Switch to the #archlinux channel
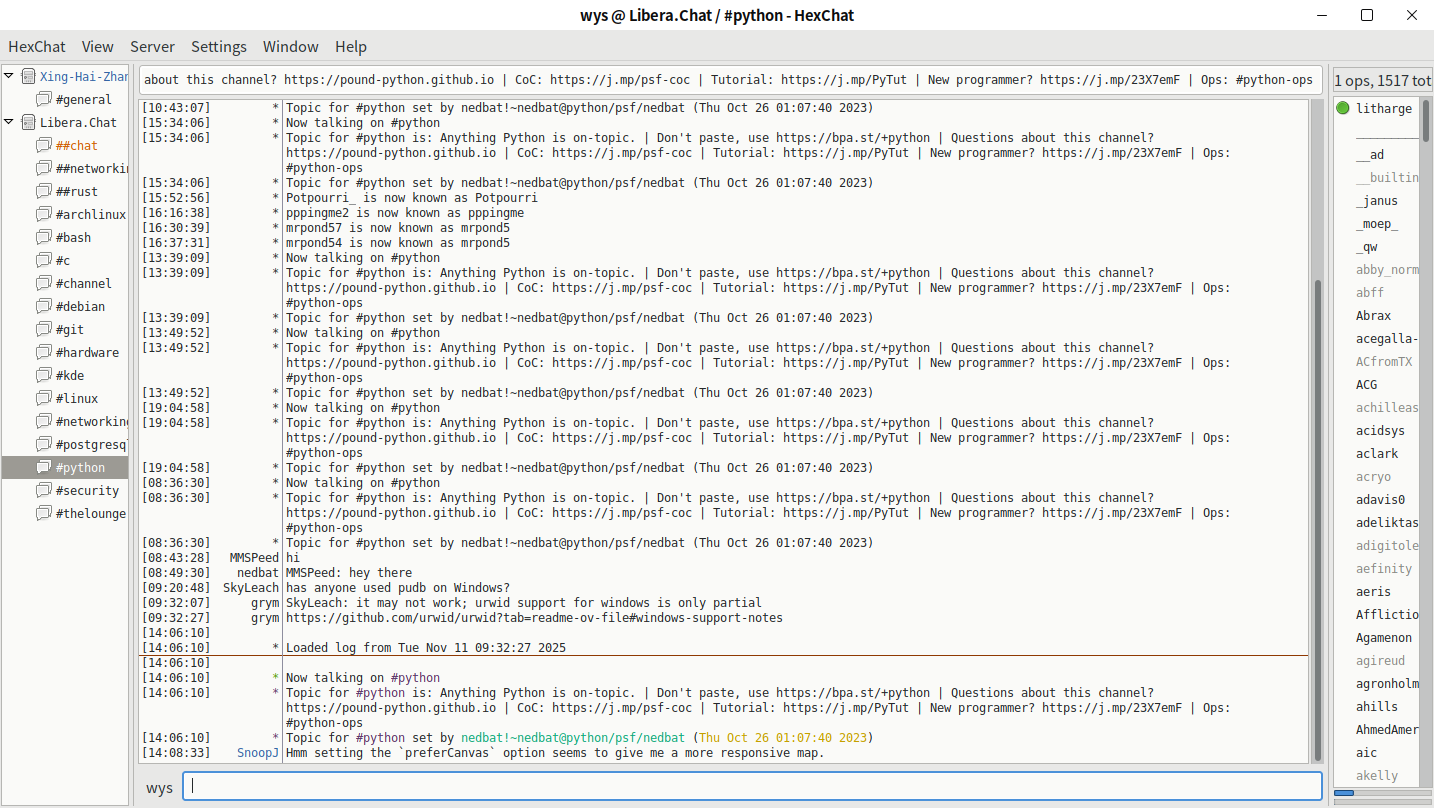The height and width of the screenshot is (808, 1434). pos(90,214)
